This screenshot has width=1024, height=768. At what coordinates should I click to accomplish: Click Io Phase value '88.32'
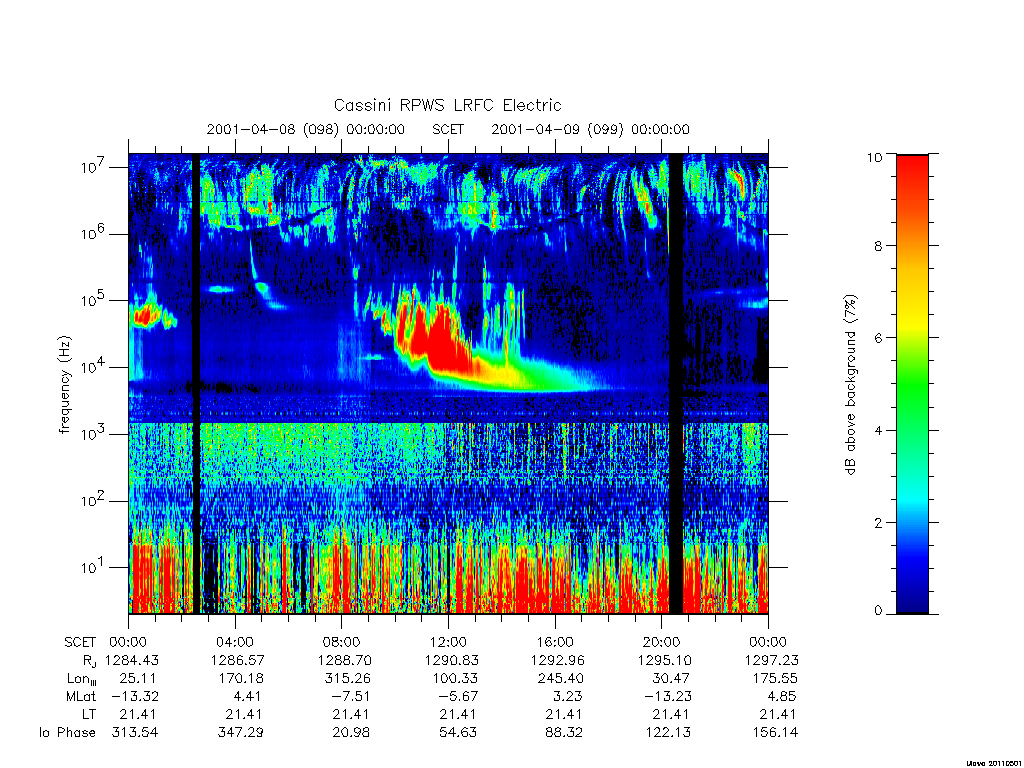point(564,733)
